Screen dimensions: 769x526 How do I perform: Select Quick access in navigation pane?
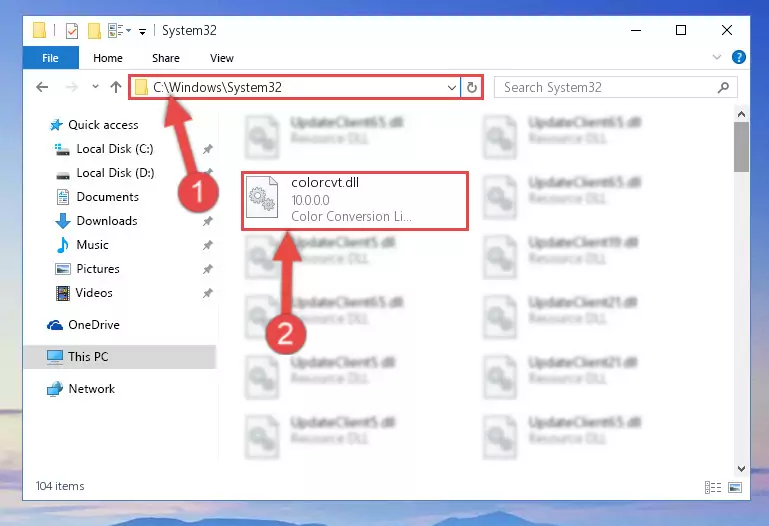[x=103, y=125]
